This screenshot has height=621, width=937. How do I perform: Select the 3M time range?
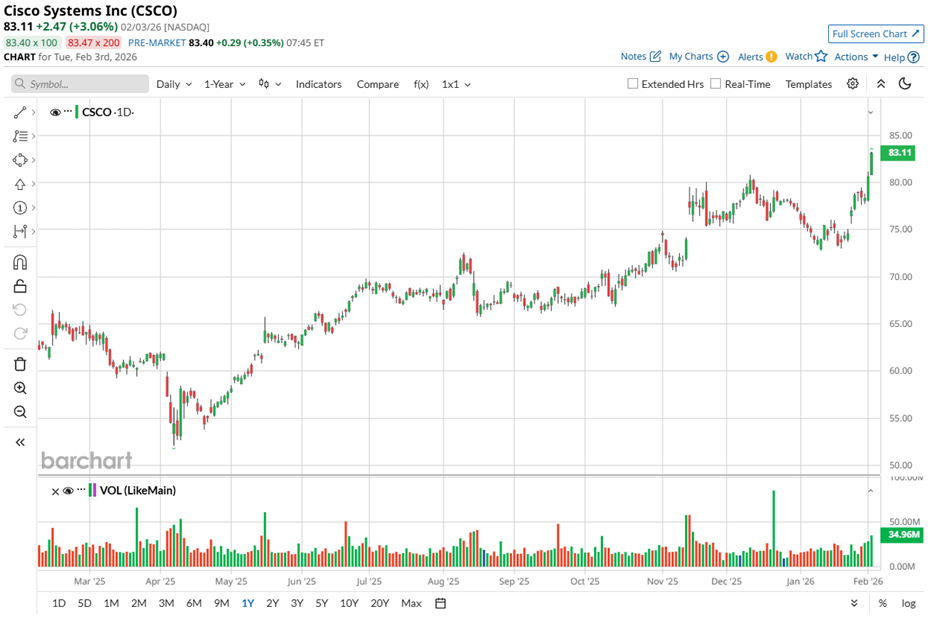click(x=166, y=603)
